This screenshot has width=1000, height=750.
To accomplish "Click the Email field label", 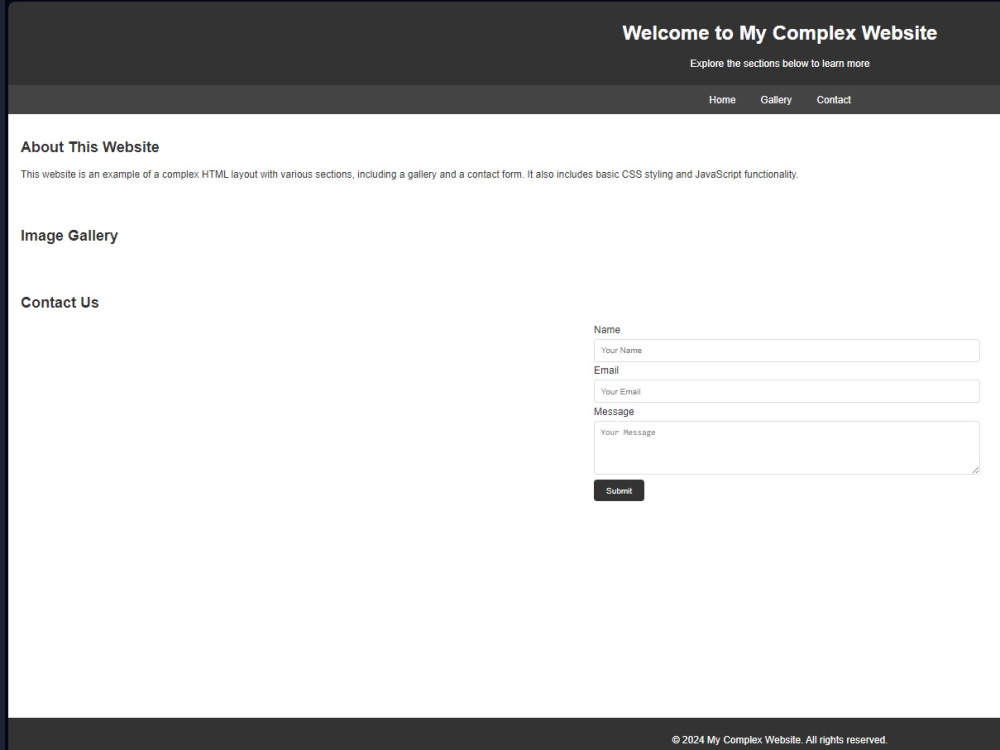I will (606, 371).
